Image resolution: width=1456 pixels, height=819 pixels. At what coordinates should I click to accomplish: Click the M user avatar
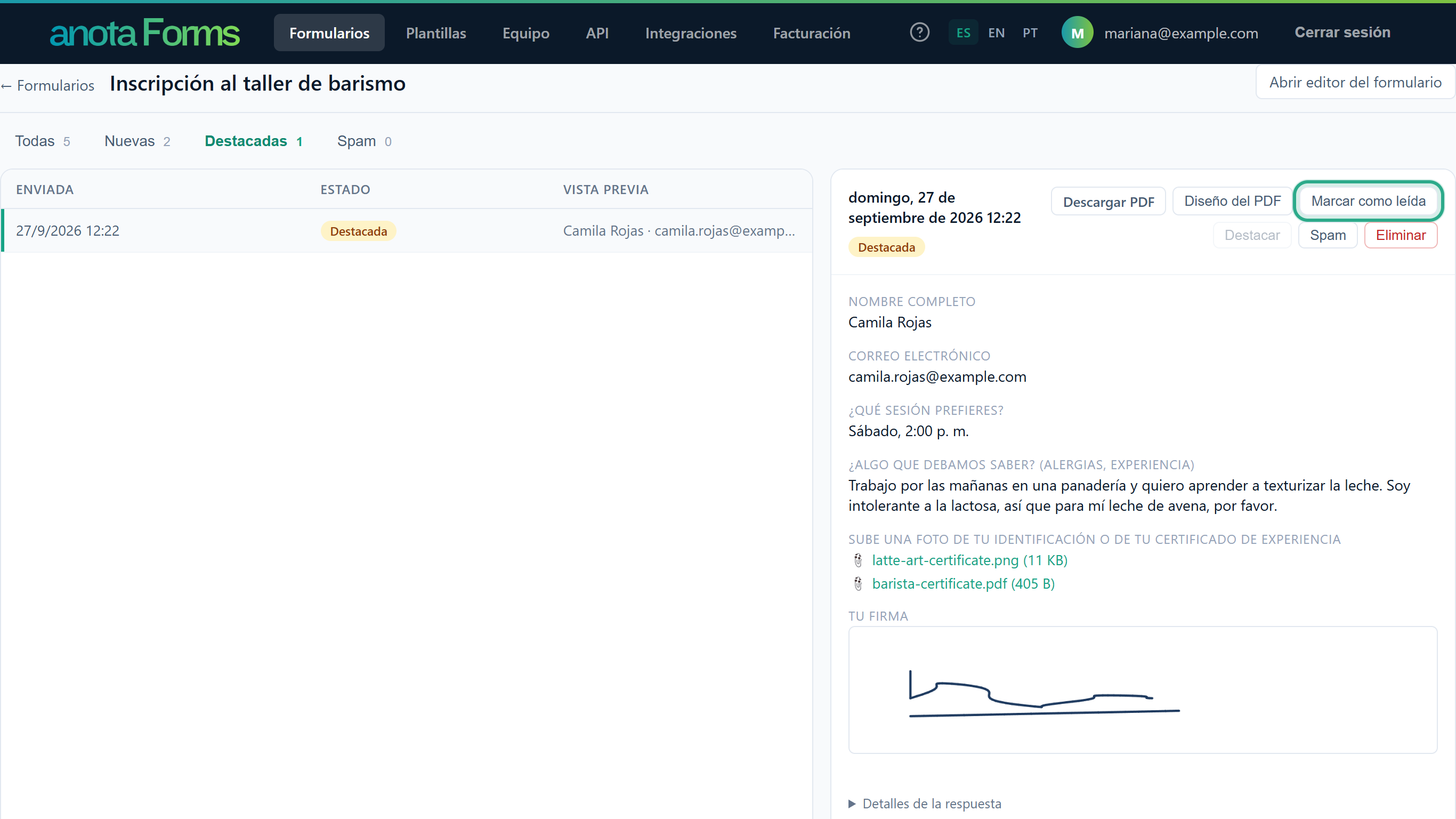pos(1077,33)
